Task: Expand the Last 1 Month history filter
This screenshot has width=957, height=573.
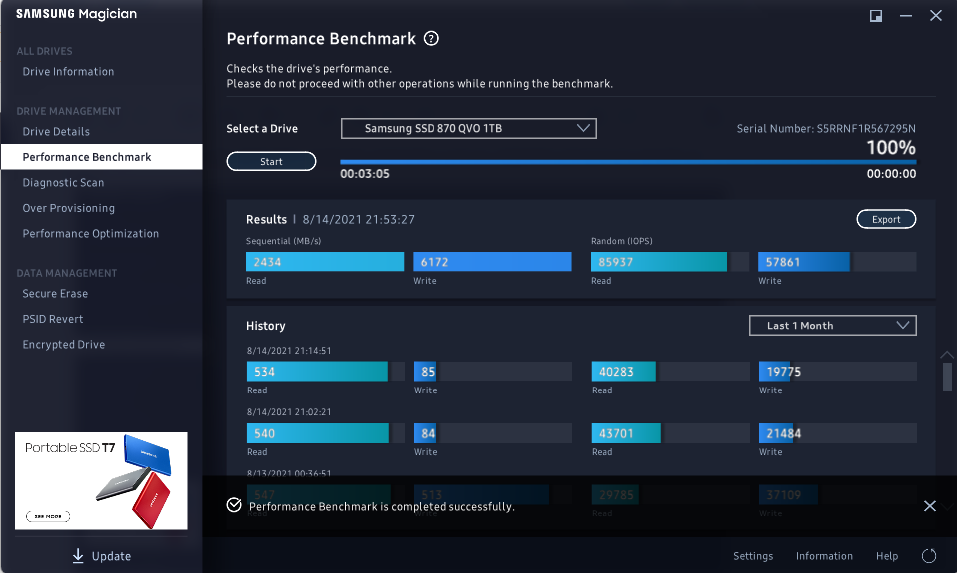Action: tap(832, 326)
